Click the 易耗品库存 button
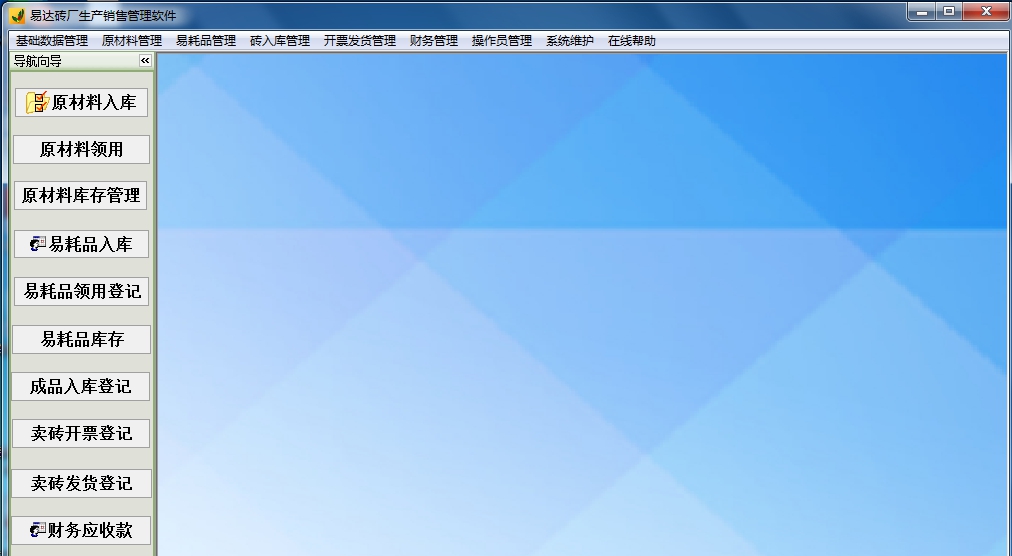The image size is (1012, 556). click(81, 339)
